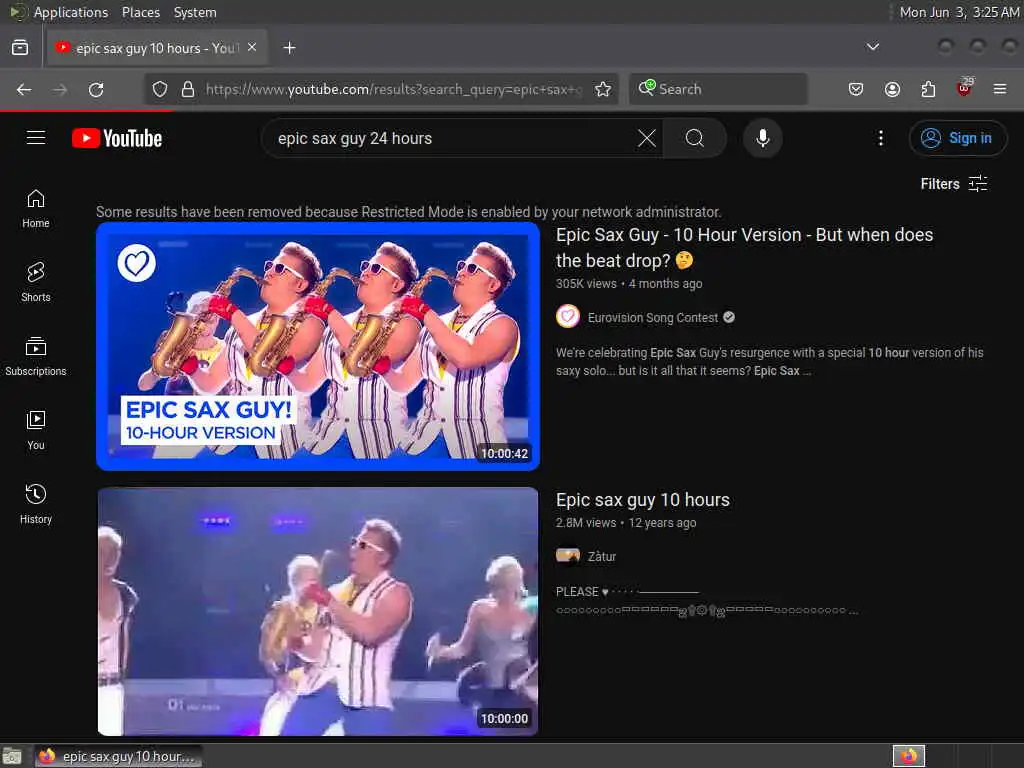Screen dimensions: 1024x768
Task: Open the search Filters panel
Action: pyautogui.click(x=953, y=184)
